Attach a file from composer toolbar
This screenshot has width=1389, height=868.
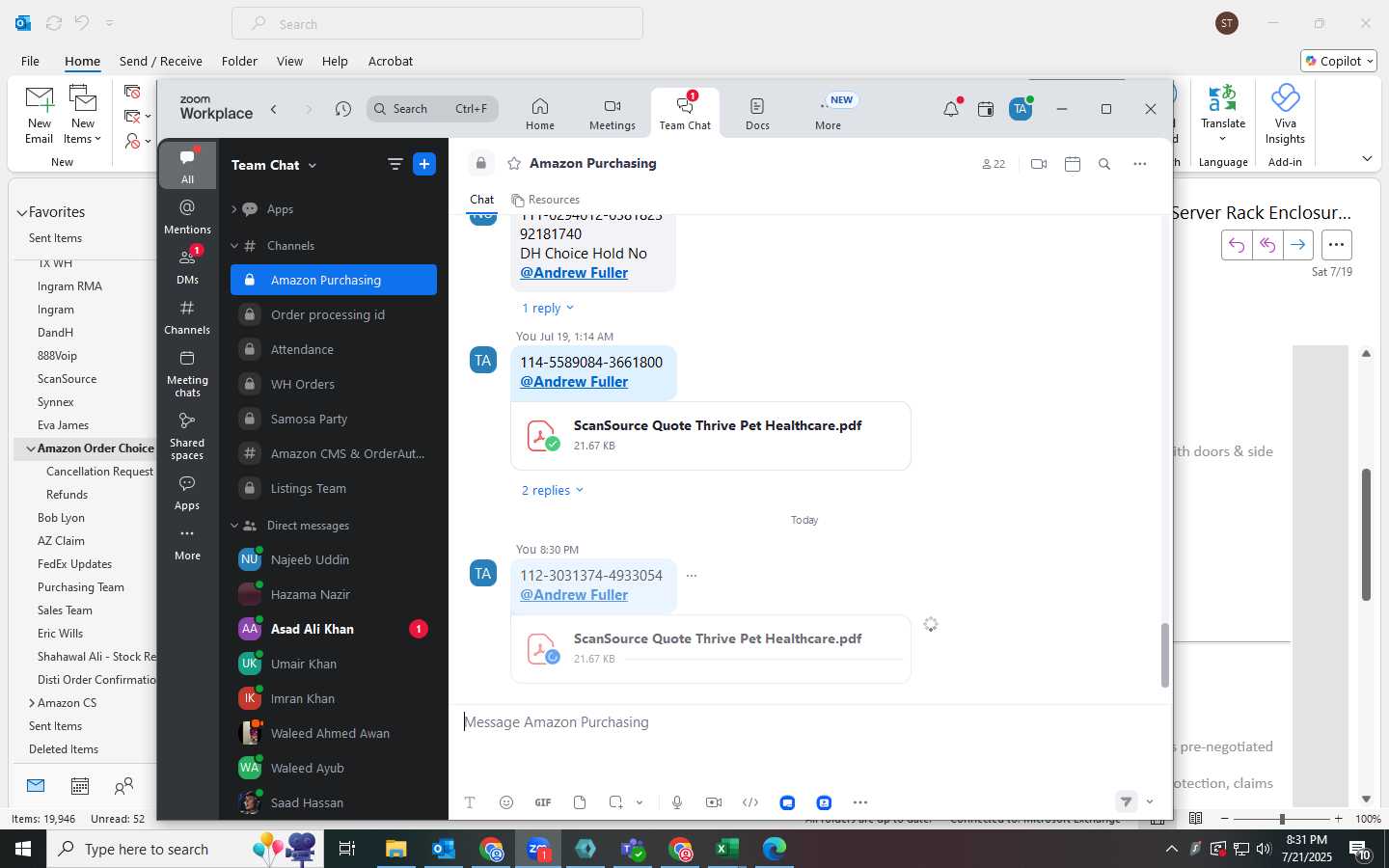coord(580,802)
